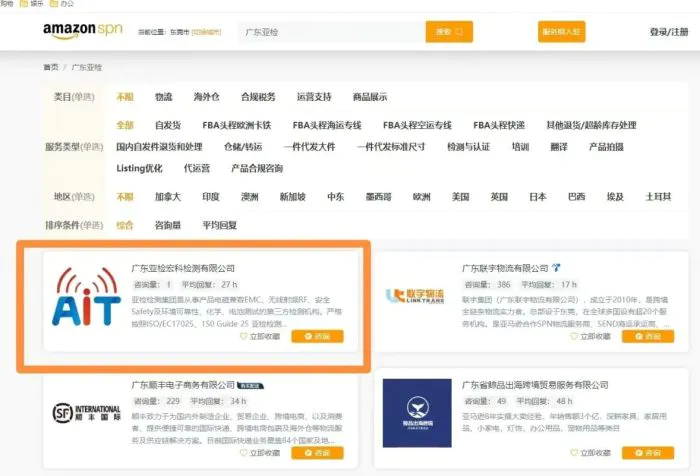Open the Linktrans 联宇物流 logo thumbnail
The width and height of the screenshot is (700, 476).
coord(415,296)
